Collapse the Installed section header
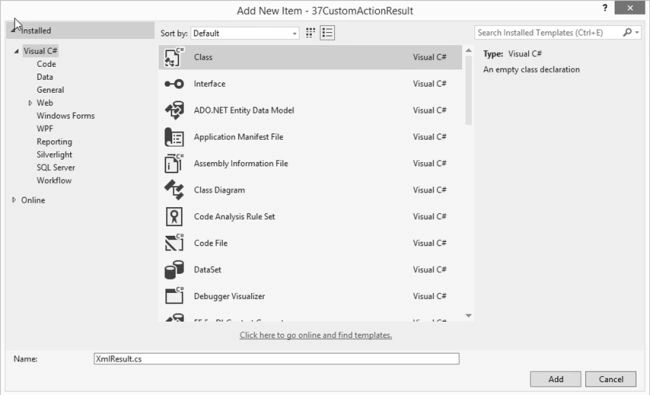650x395 pixels. click(x=80, y=30)
